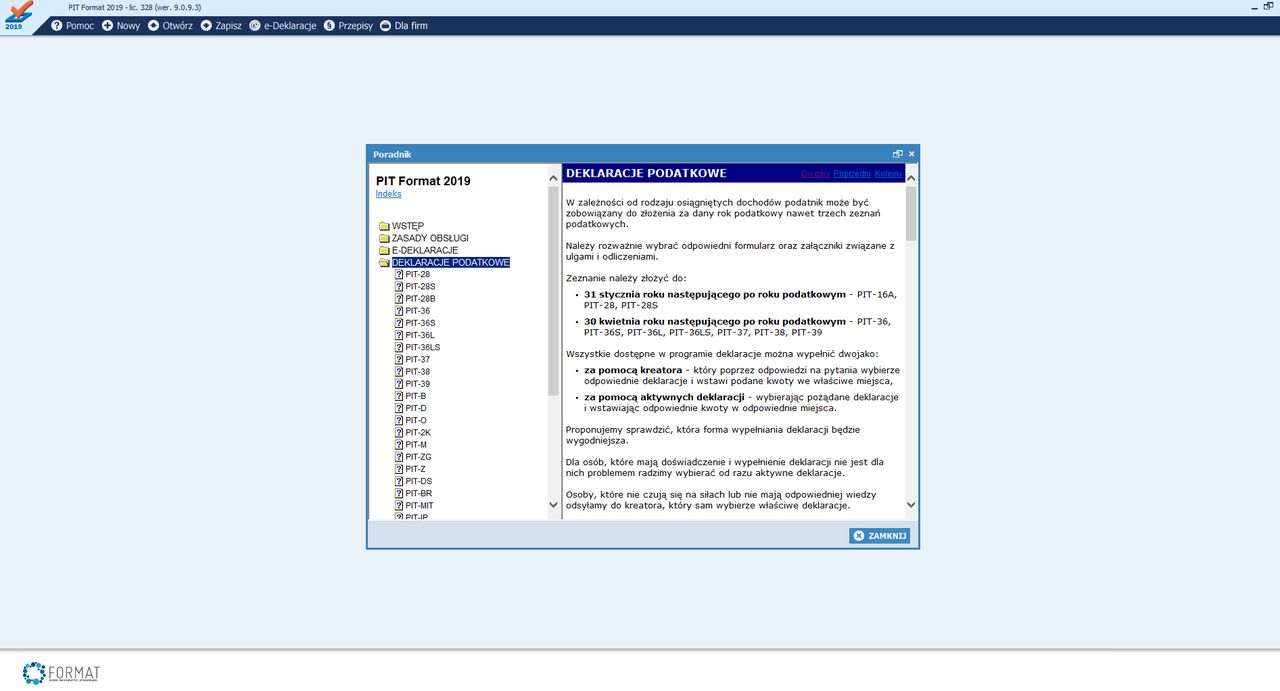Collapse DEKLARACJE PODATKOWE folder
Image resolution: width=1280 pixels, height=691 pixels.
[451, 262]
